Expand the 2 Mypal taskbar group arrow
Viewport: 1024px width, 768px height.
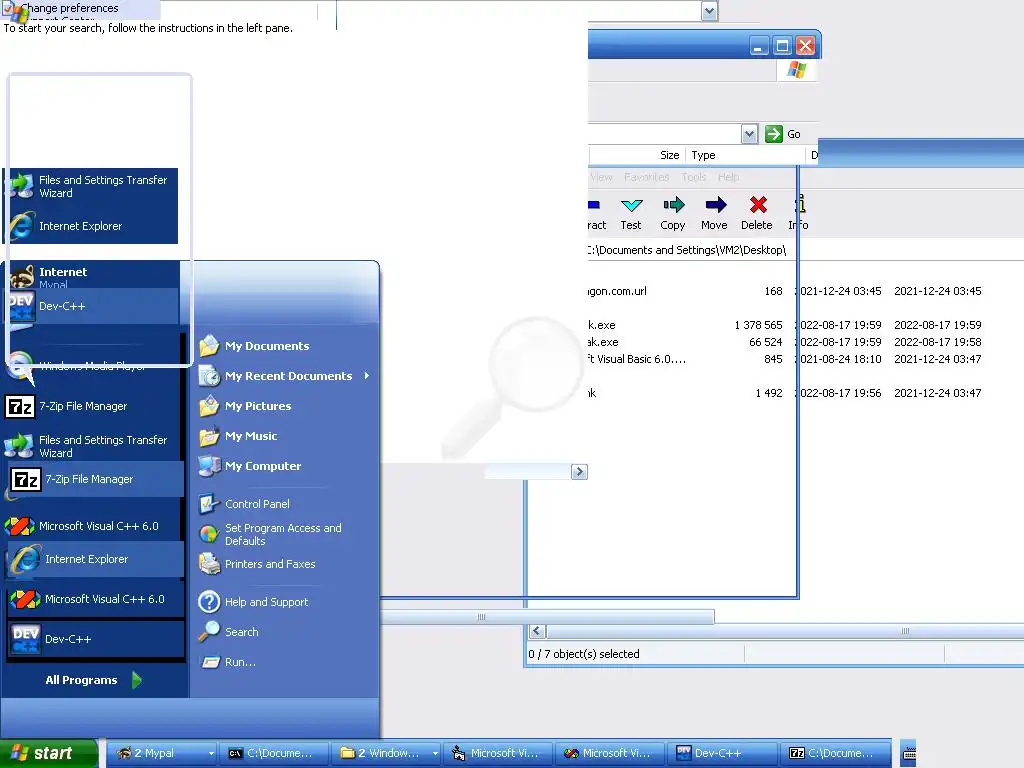tap(211, 754)
